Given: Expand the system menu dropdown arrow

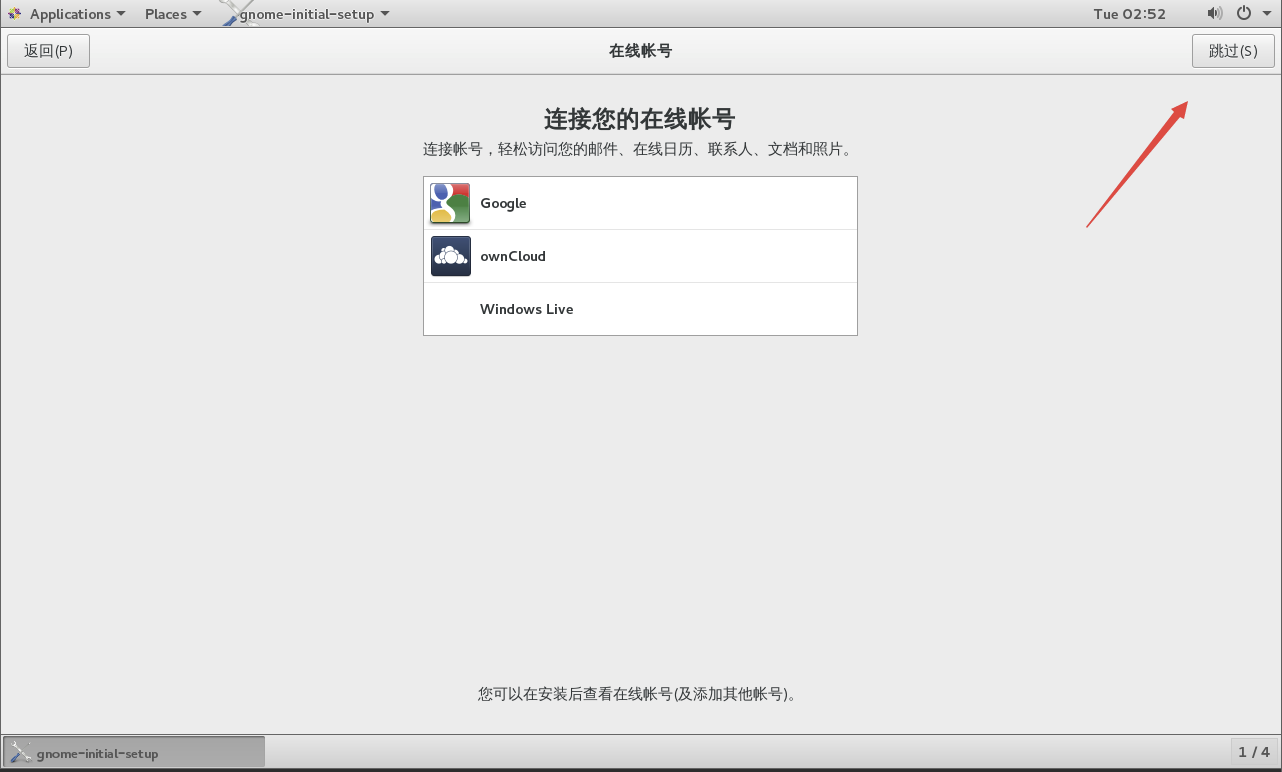Looking at the screenshot, I should click(x=1266, y=14).
